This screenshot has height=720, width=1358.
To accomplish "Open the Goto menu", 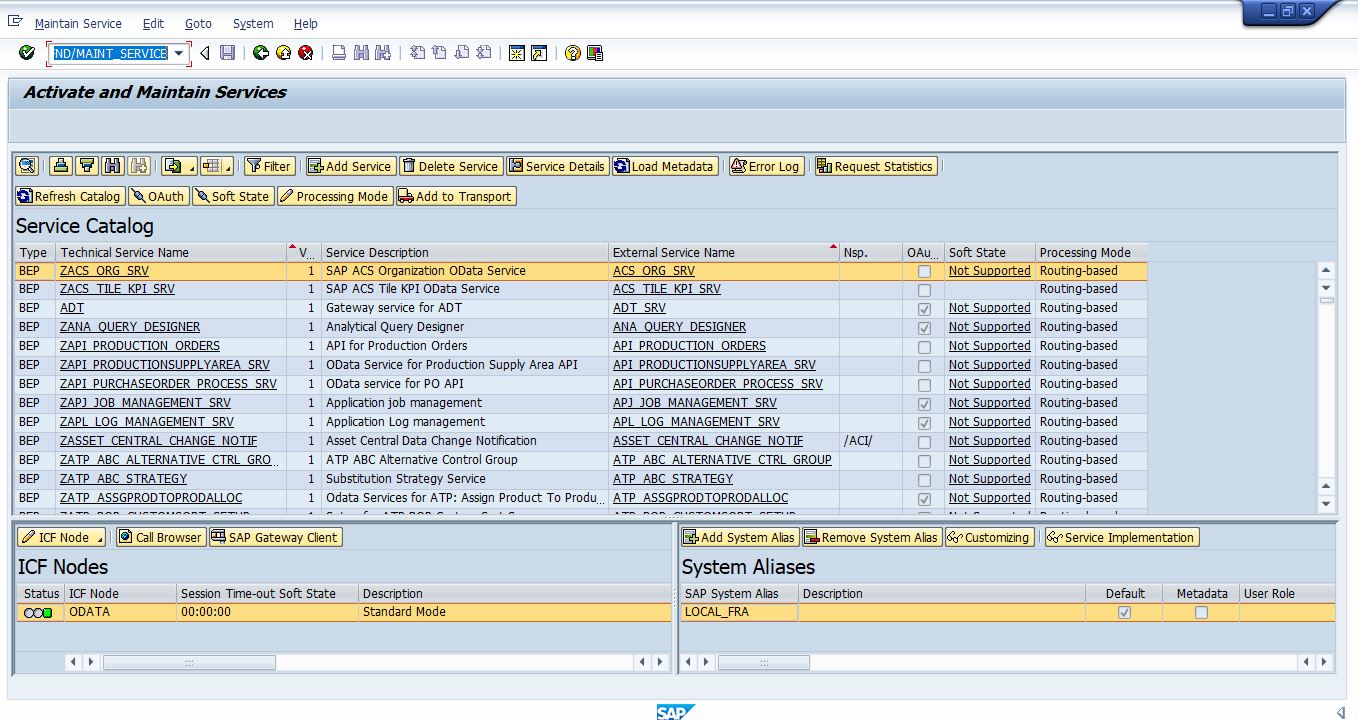I will coord(198,23).
